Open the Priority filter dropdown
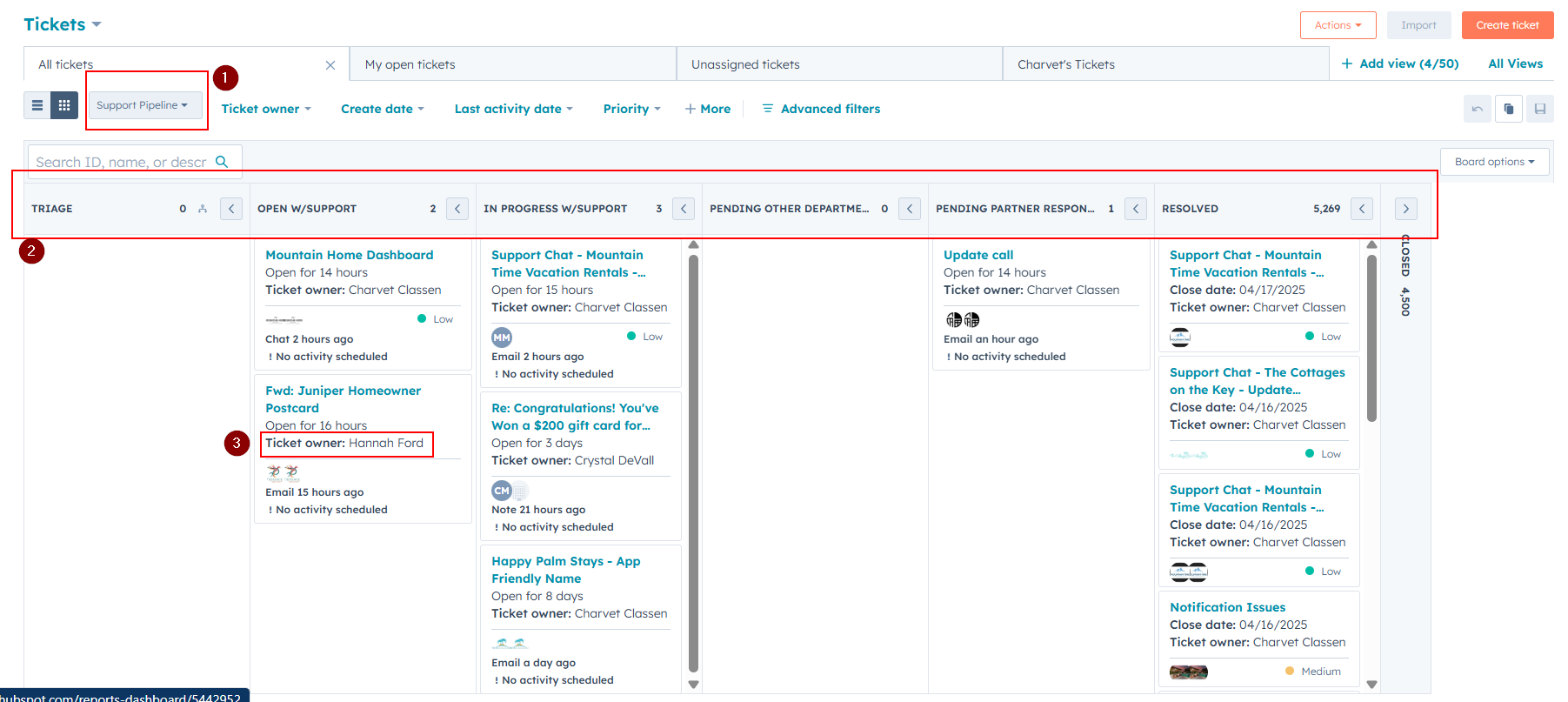The width and height of the screenshot is (1568, 702). pos(631,109)
